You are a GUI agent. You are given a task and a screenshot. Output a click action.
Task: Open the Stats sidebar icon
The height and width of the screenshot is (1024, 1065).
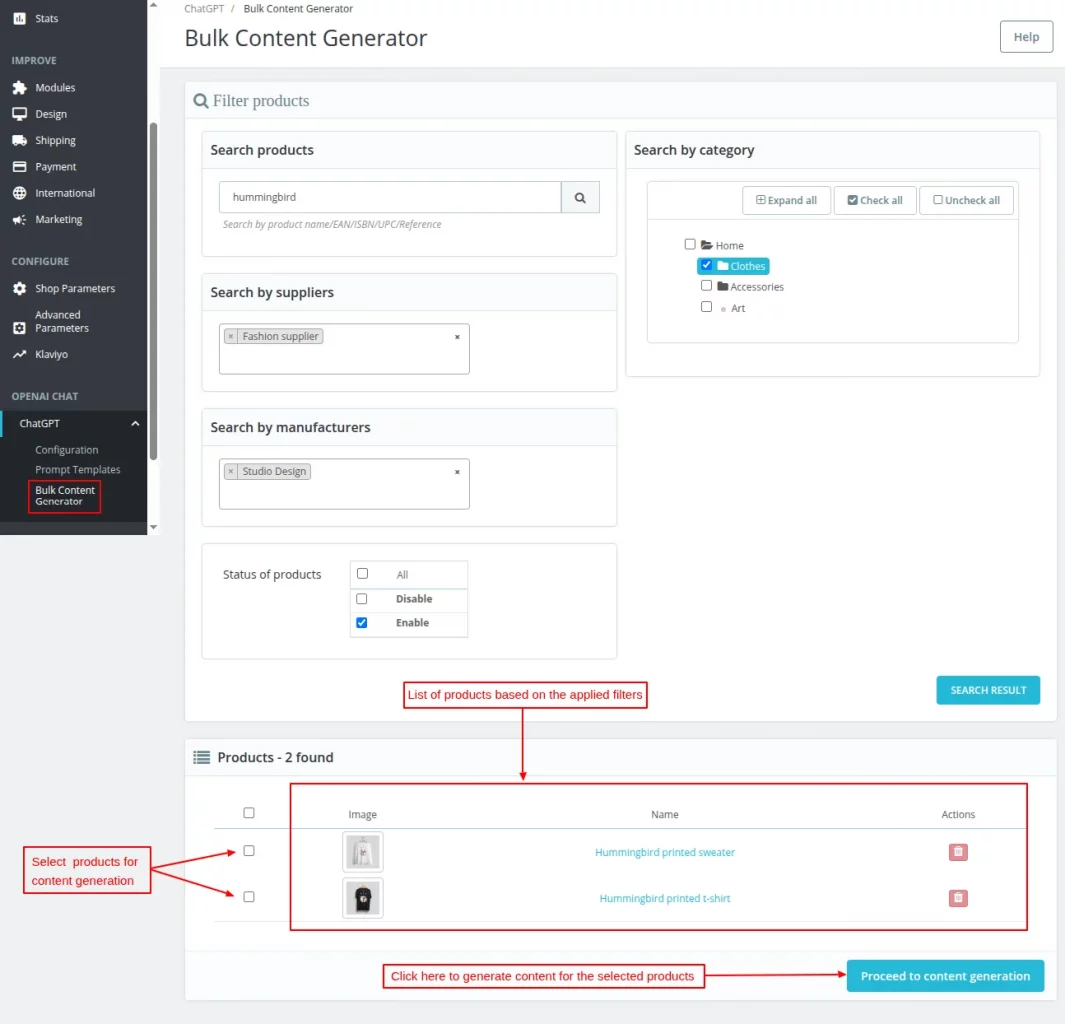(20, 18)
